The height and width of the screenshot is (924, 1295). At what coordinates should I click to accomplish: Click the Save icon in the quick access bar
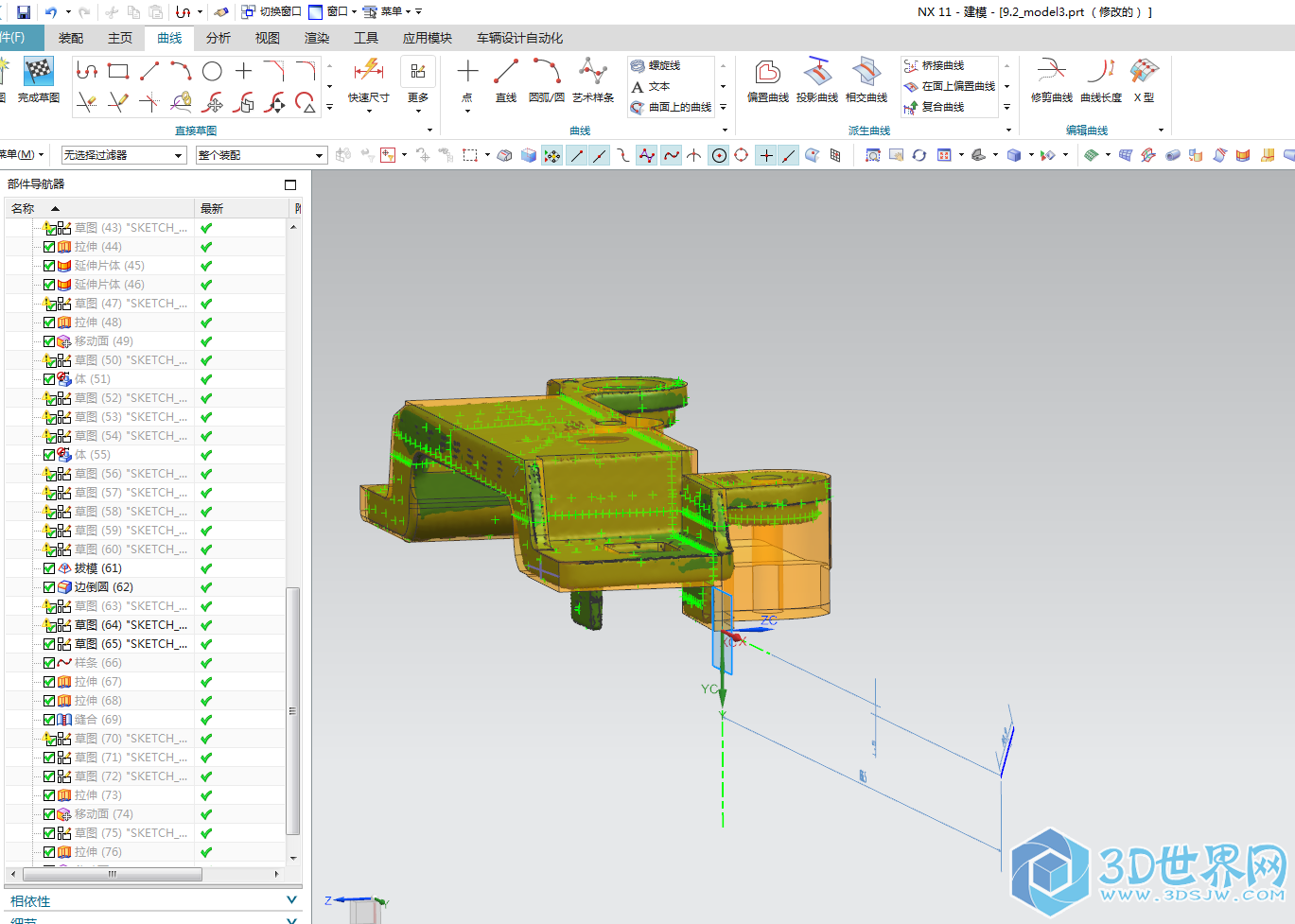pos(24,12)
